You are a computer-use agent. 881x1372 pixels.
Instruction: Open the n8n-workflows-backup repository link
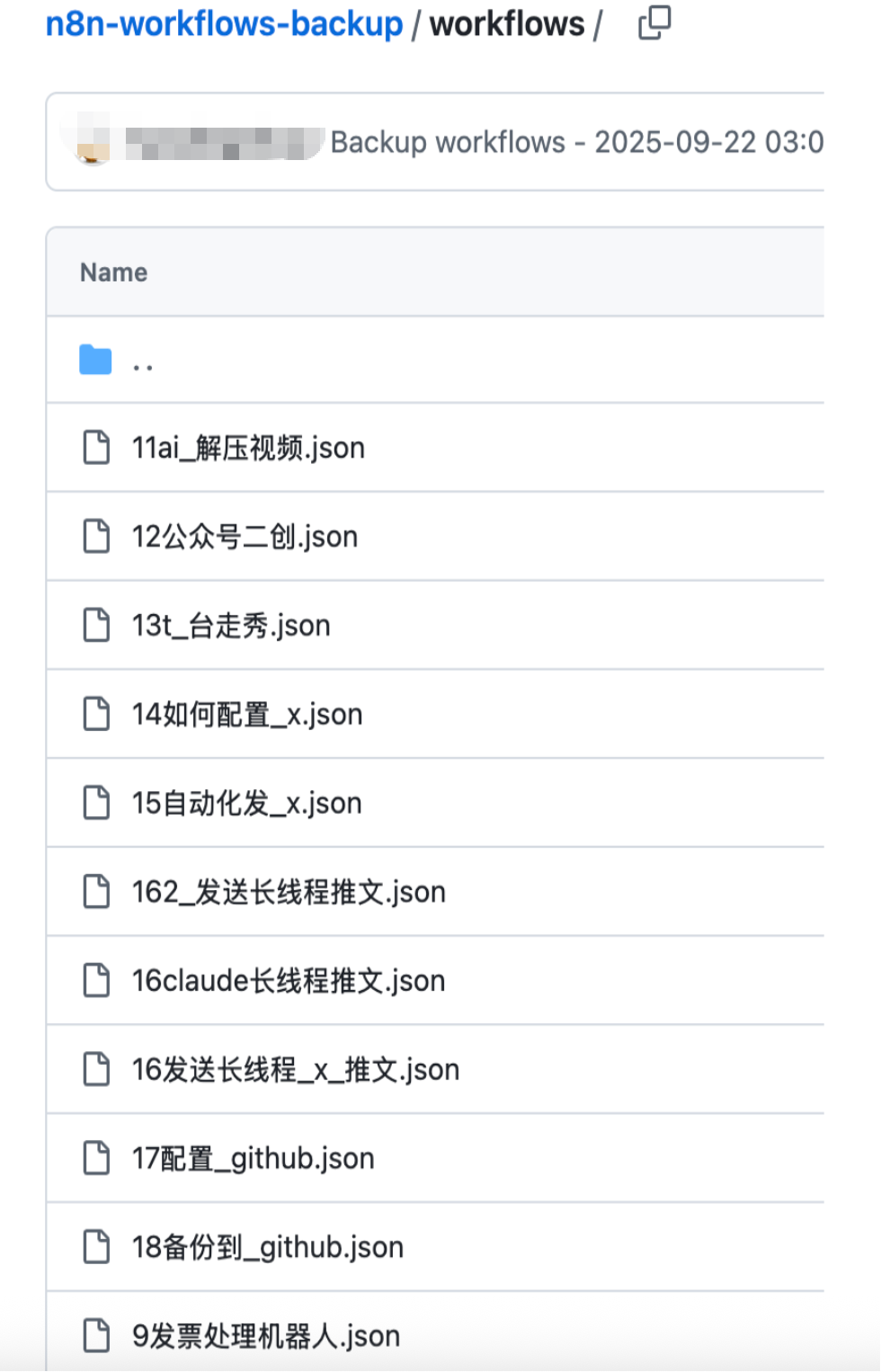click(225, 24)
